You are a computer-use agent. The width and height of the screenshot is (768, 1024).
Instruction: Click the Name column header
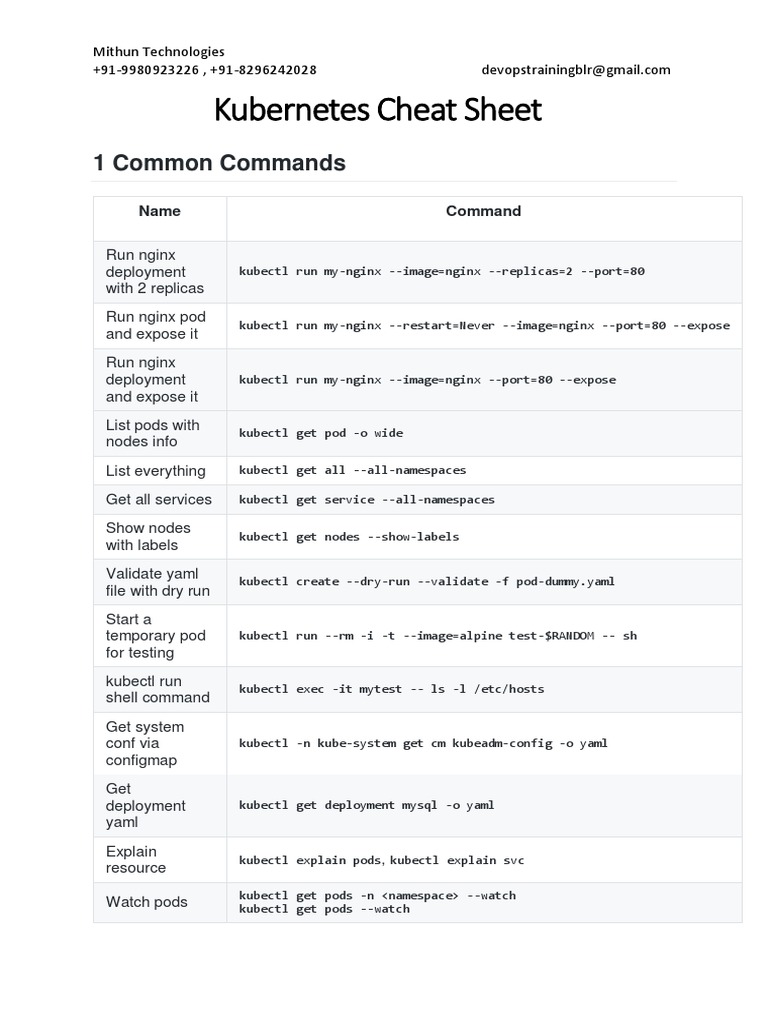(160, 211)
